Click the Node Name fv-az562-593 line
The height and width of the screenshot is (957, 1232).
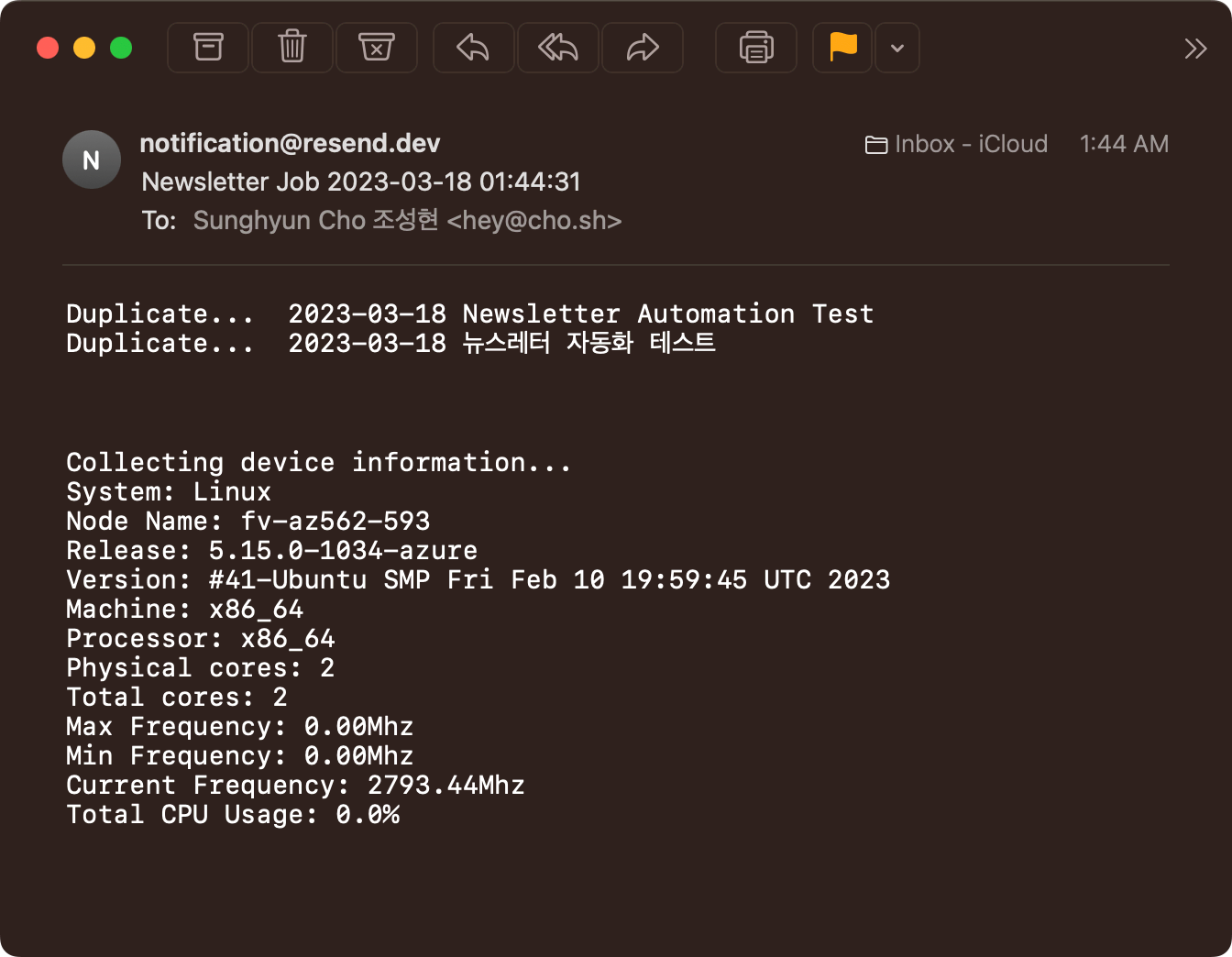tap(247, 522)
